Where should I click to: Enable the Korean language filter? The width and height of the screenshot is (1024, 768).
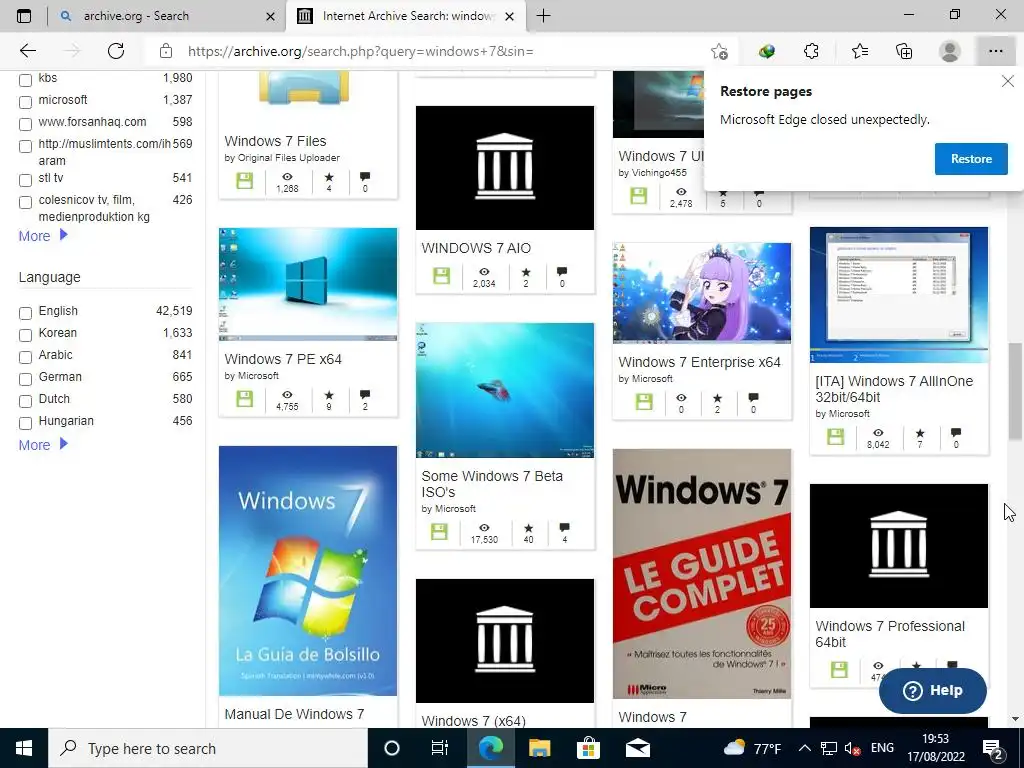[x=25, y=335]
